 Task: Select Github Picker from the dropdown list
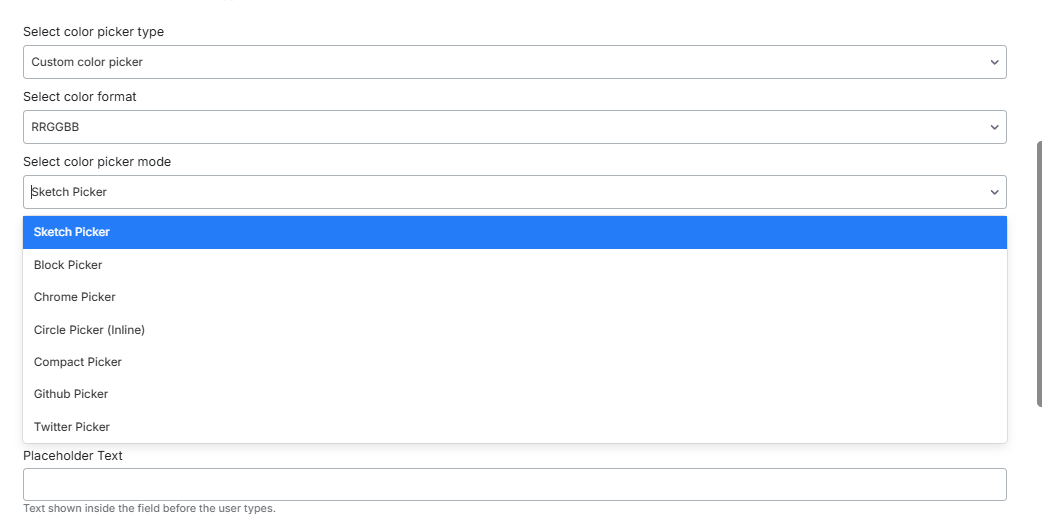click(x=71, y=394)
